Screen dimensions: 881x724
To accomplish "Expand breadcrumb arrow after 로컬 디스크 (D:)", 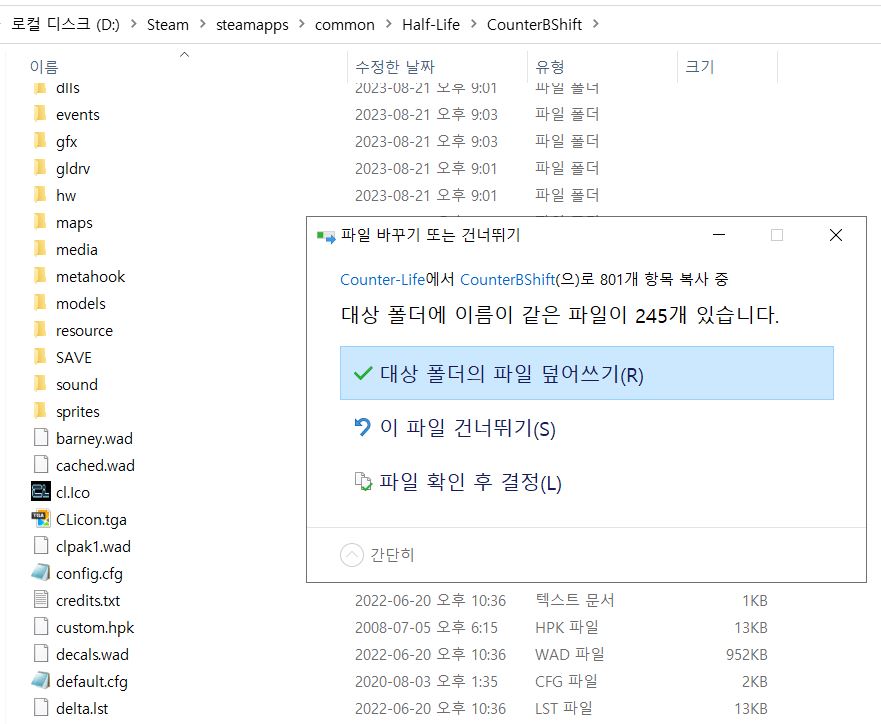I will coord(133,24).
